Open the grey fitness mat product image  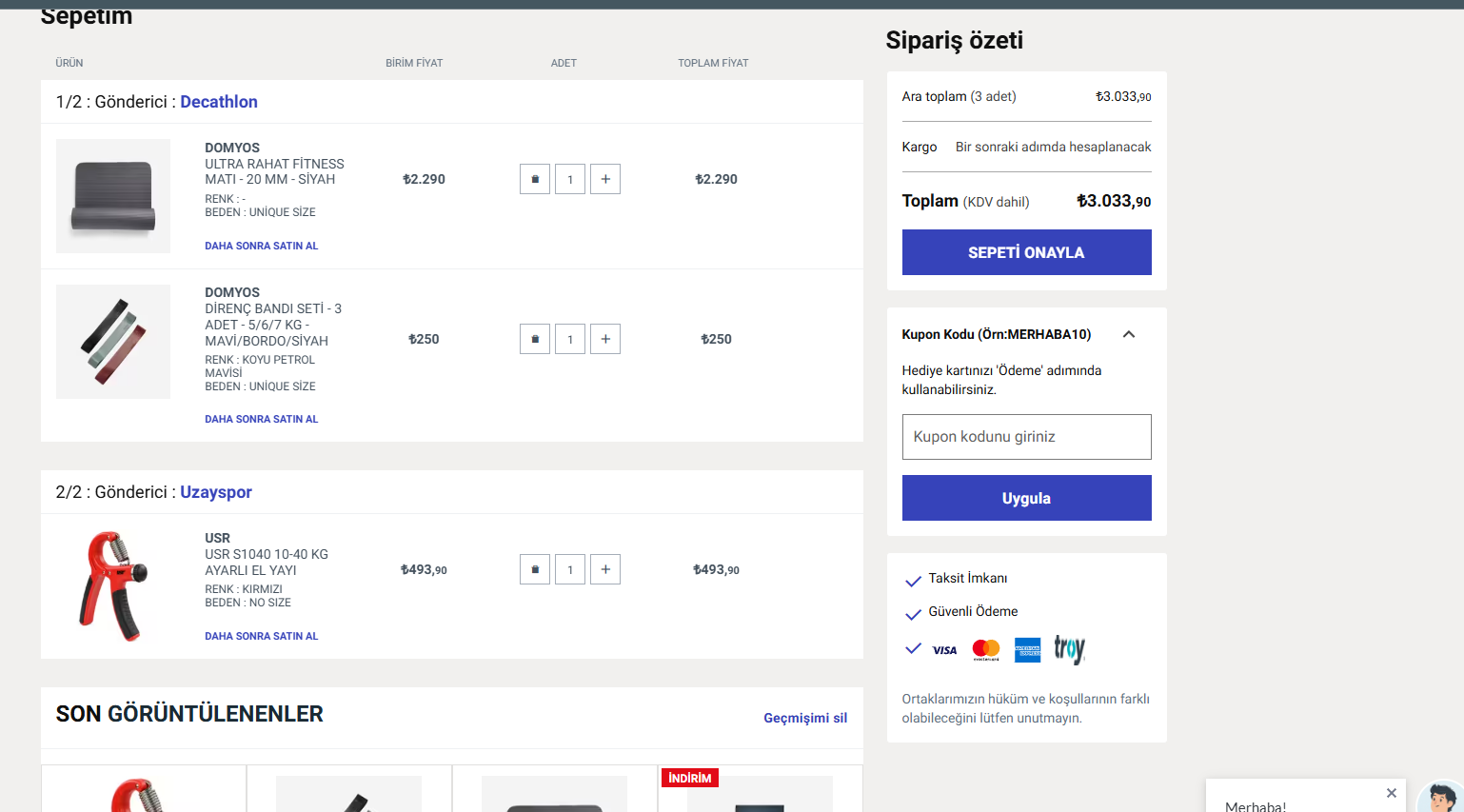[113, 196]
